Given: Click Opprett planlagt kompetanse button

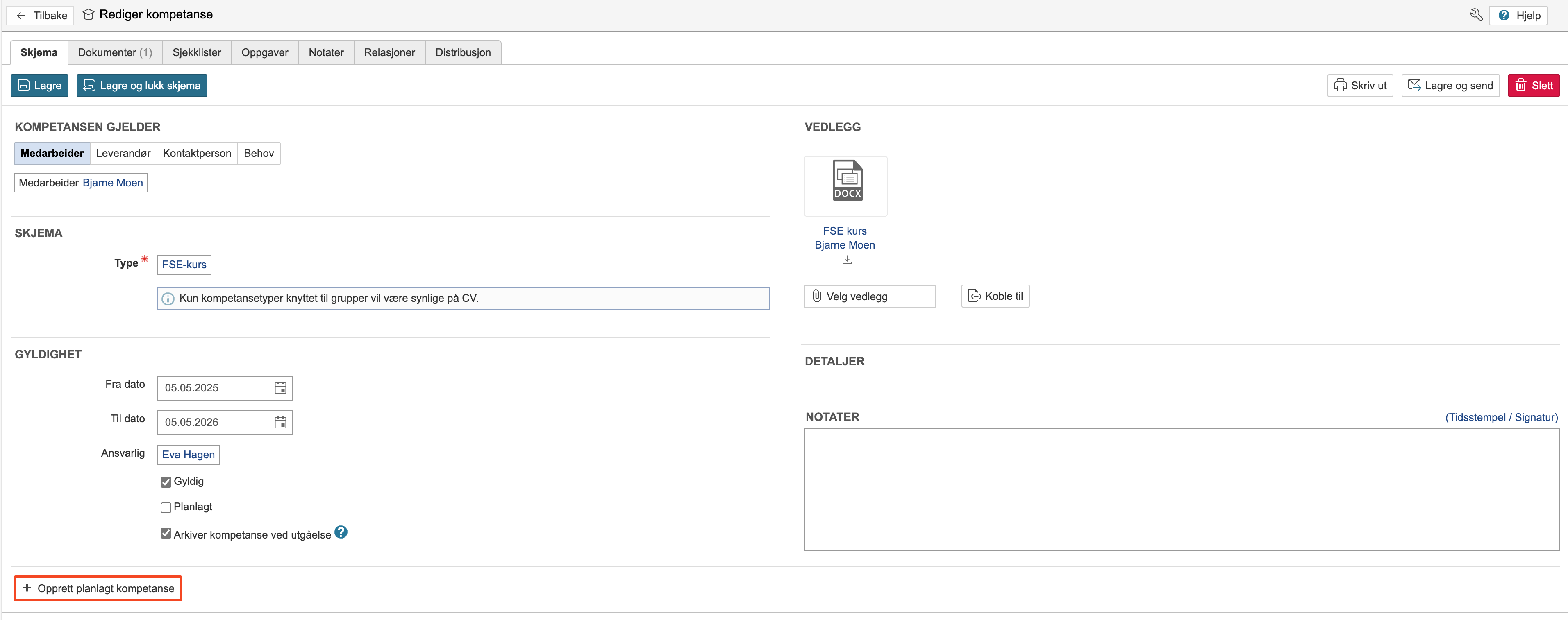Looking at the screenshot, I should [98, 588].
